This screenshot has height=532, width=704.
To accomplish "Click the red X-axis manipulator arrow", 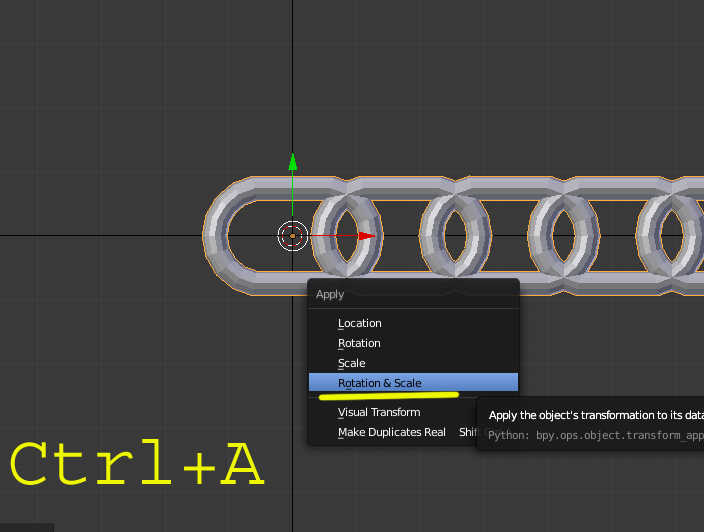I will click(x=367, y=236).
